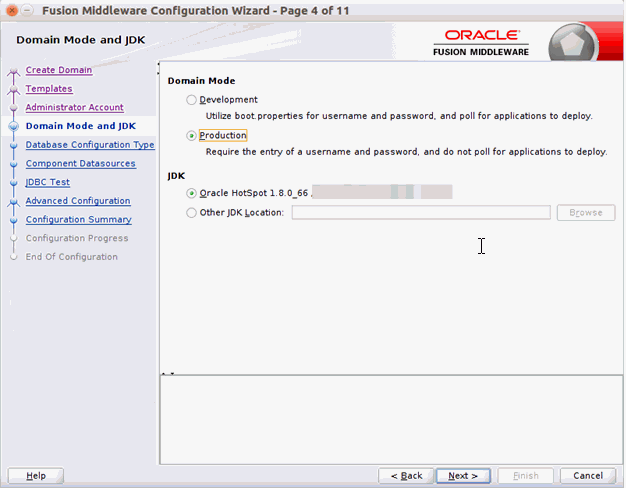Go to the Create Domain step
The image size is (626, 488).
coord(59,70)
